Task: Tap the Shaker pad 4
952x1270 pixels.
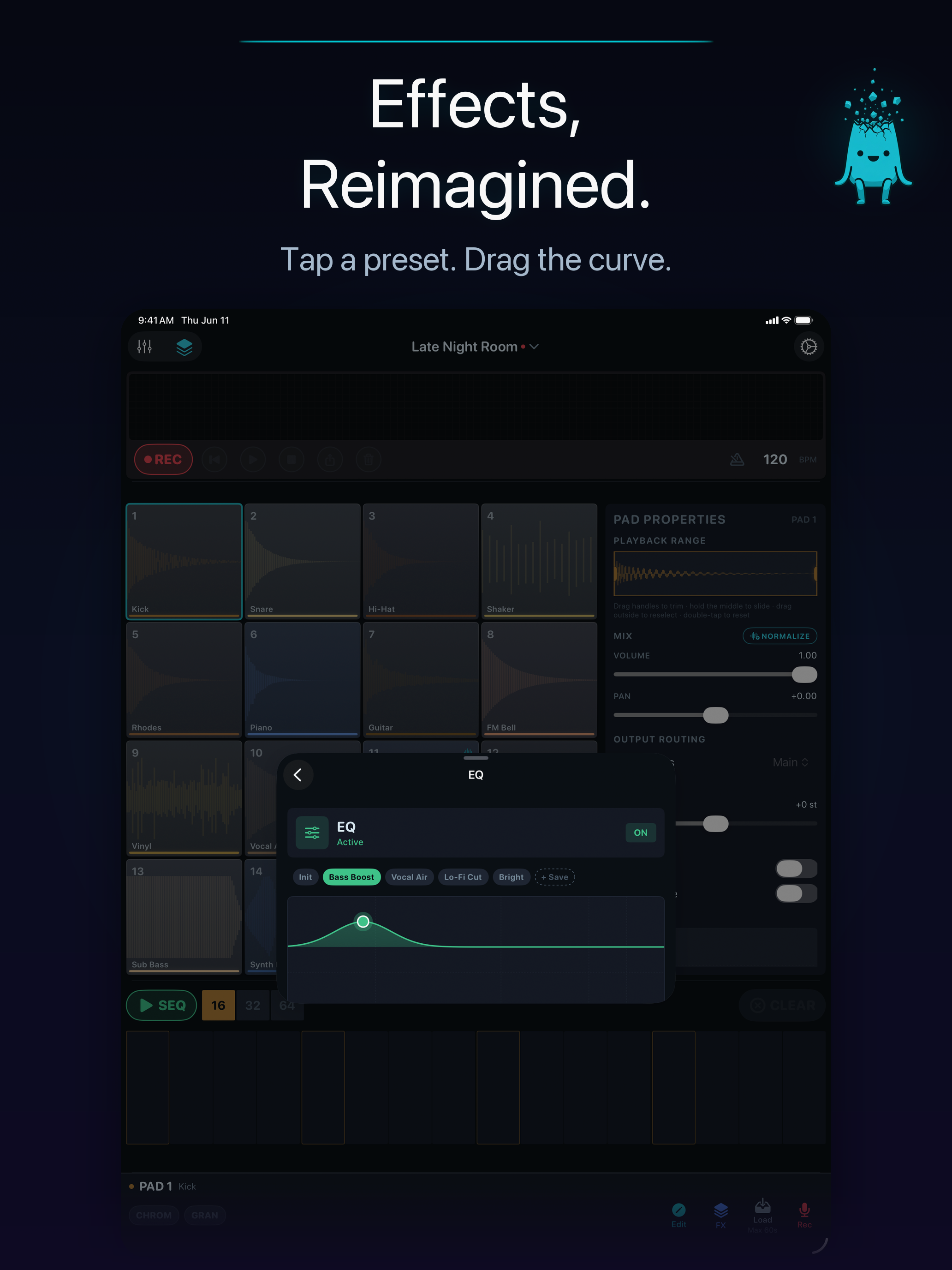Action: pos(539,562)
